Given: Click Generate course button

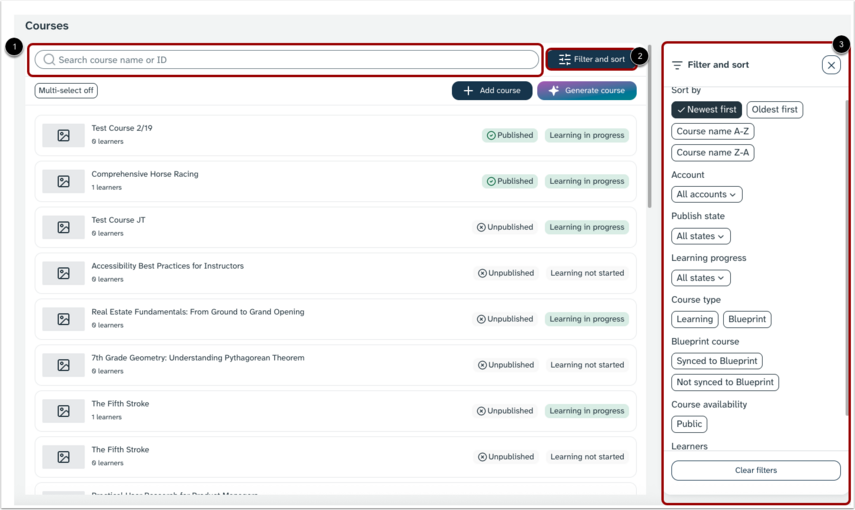Looking at the screenshot, I should click(587, 91).
